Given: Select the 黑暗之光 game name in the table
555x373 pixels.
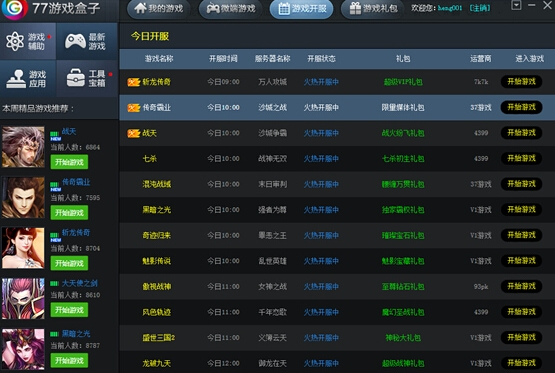Looking at the screenshot, I should click(x=156, y=210).
